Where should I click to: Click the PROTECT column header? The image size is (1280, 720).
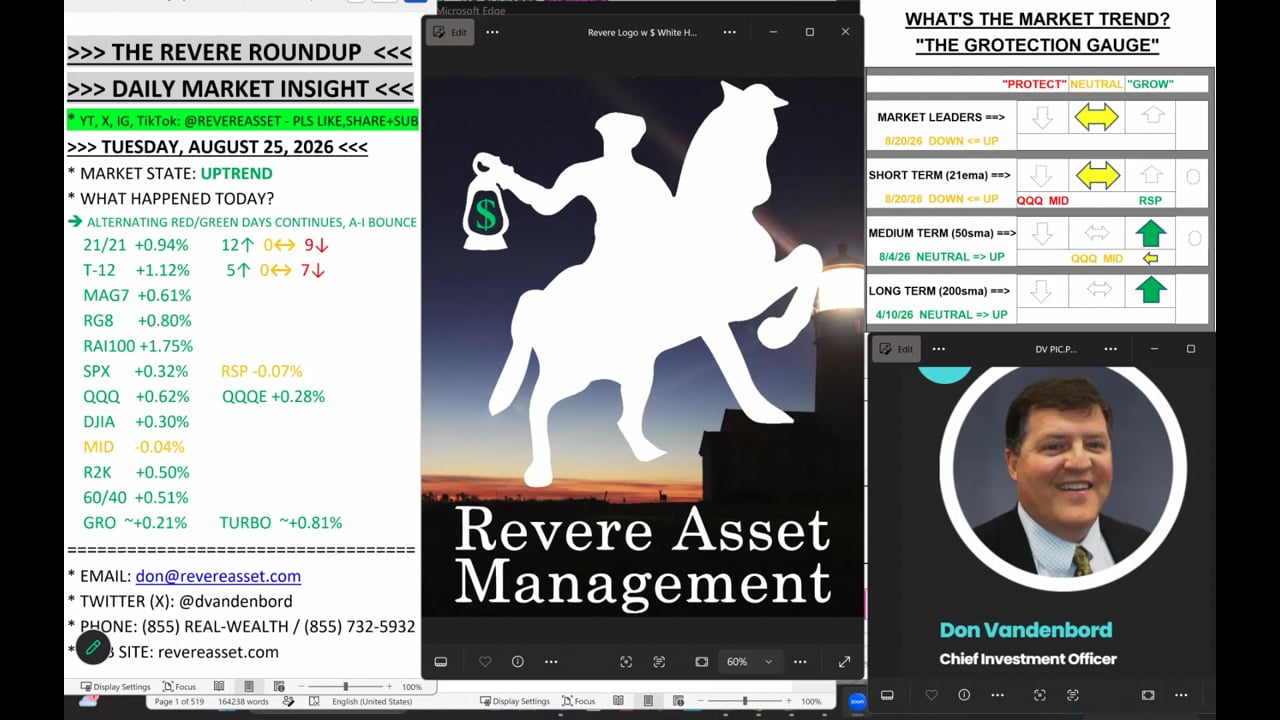click(x=1034, y=84)
